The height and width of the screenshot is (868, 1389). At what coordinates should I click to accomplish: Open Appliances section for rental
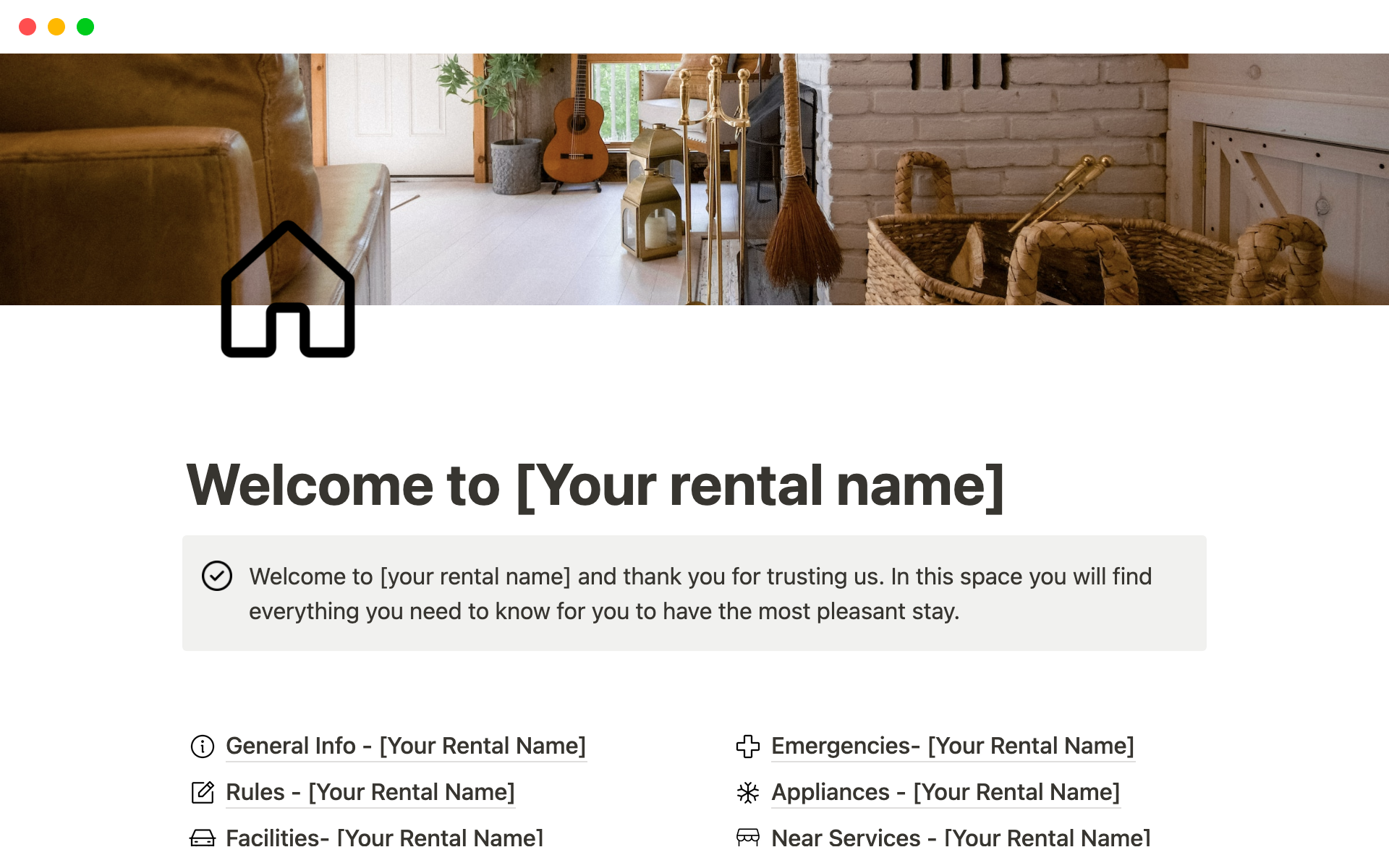(x=944, y=791)
